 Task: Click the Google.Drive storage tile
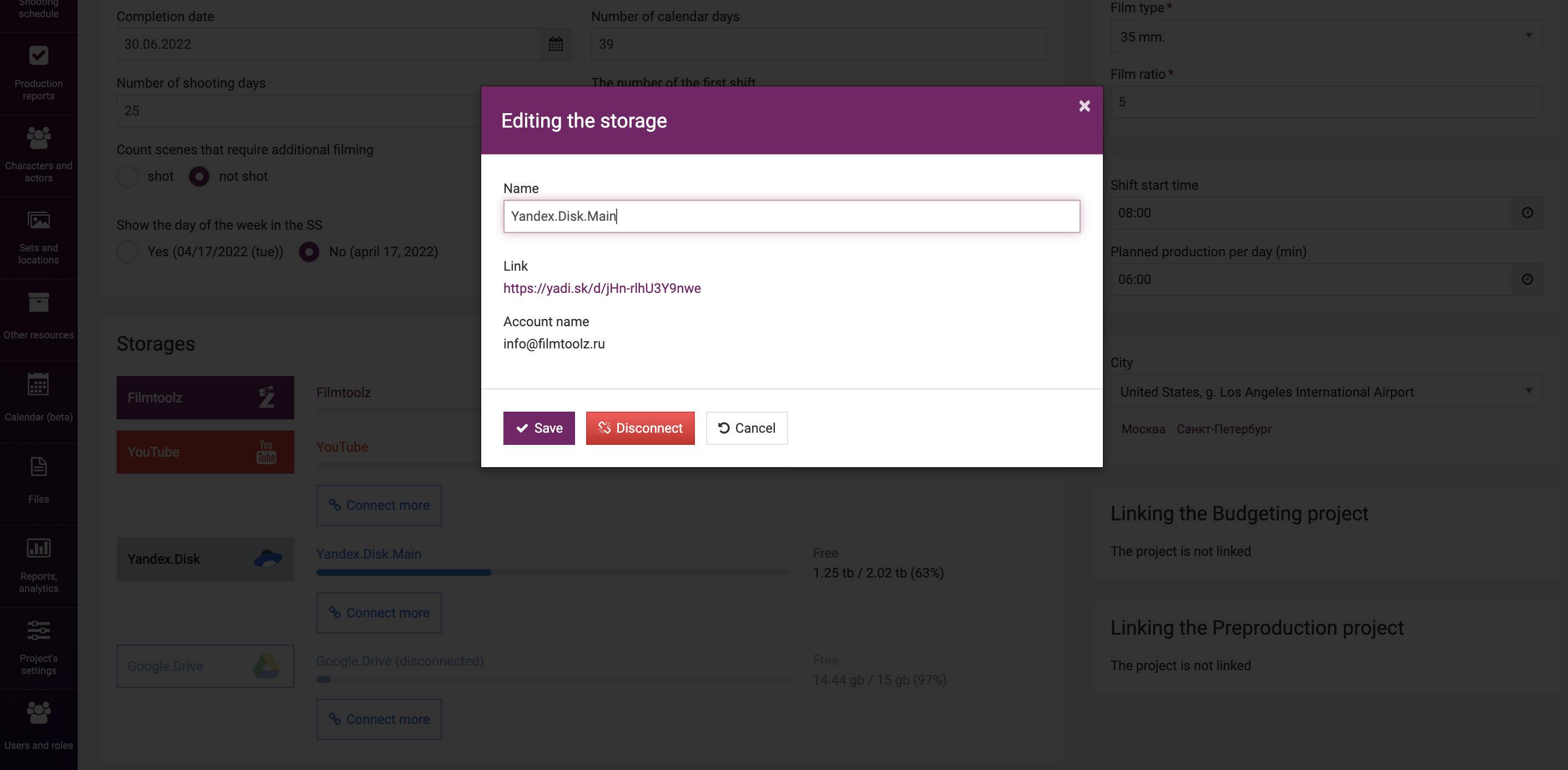pyautogui.click(x=205, y=666)
